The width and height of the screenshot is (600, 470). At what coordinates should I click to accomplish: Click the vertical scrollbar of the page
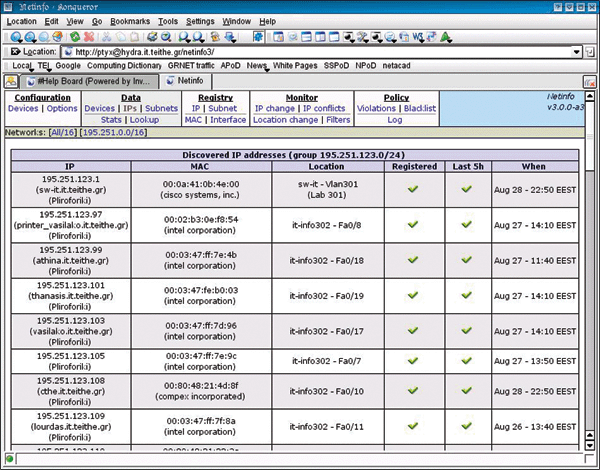590,270
